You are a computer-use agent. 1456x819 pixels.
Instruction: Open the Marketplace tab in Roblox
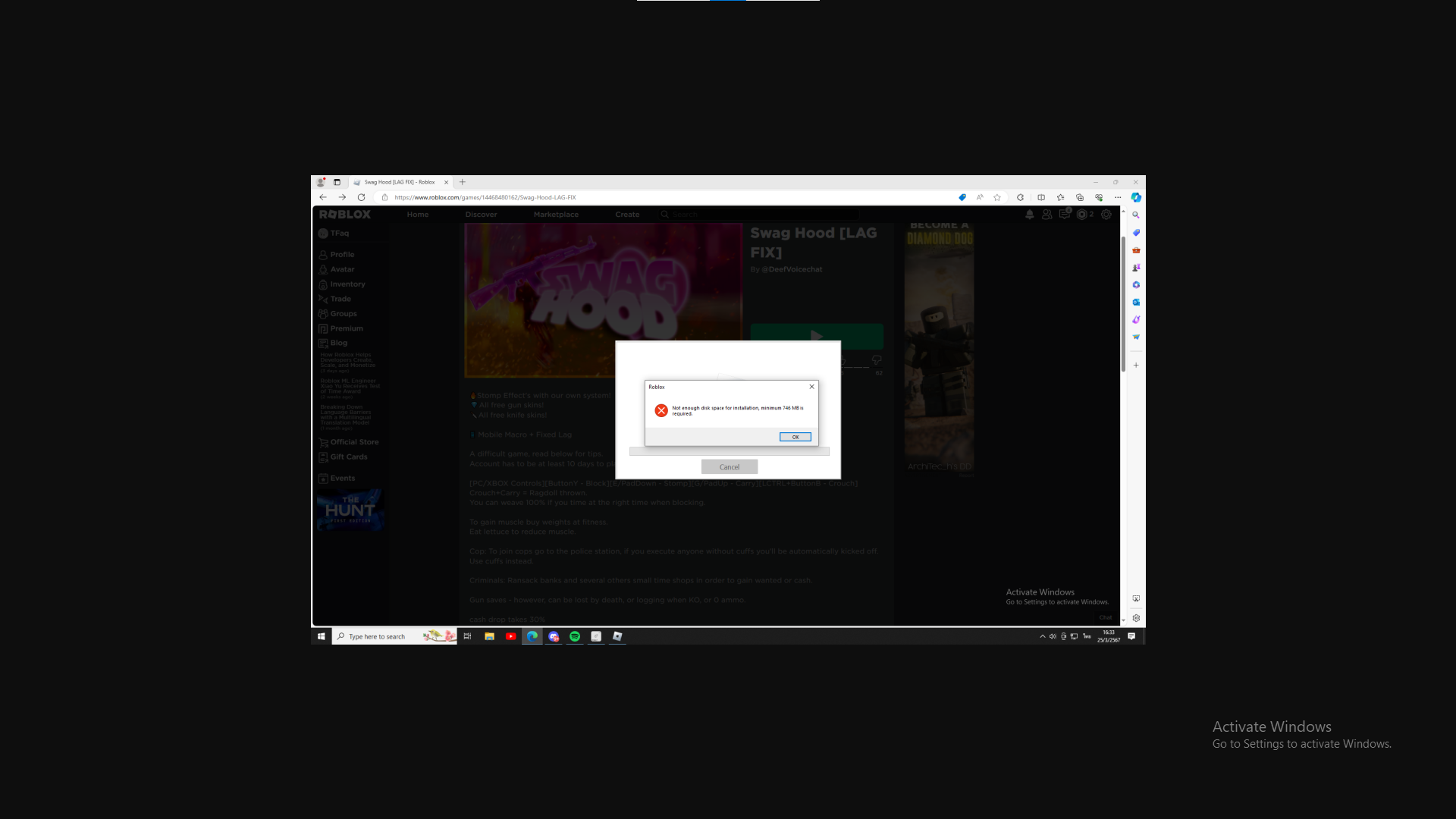[x=555, y=215]
